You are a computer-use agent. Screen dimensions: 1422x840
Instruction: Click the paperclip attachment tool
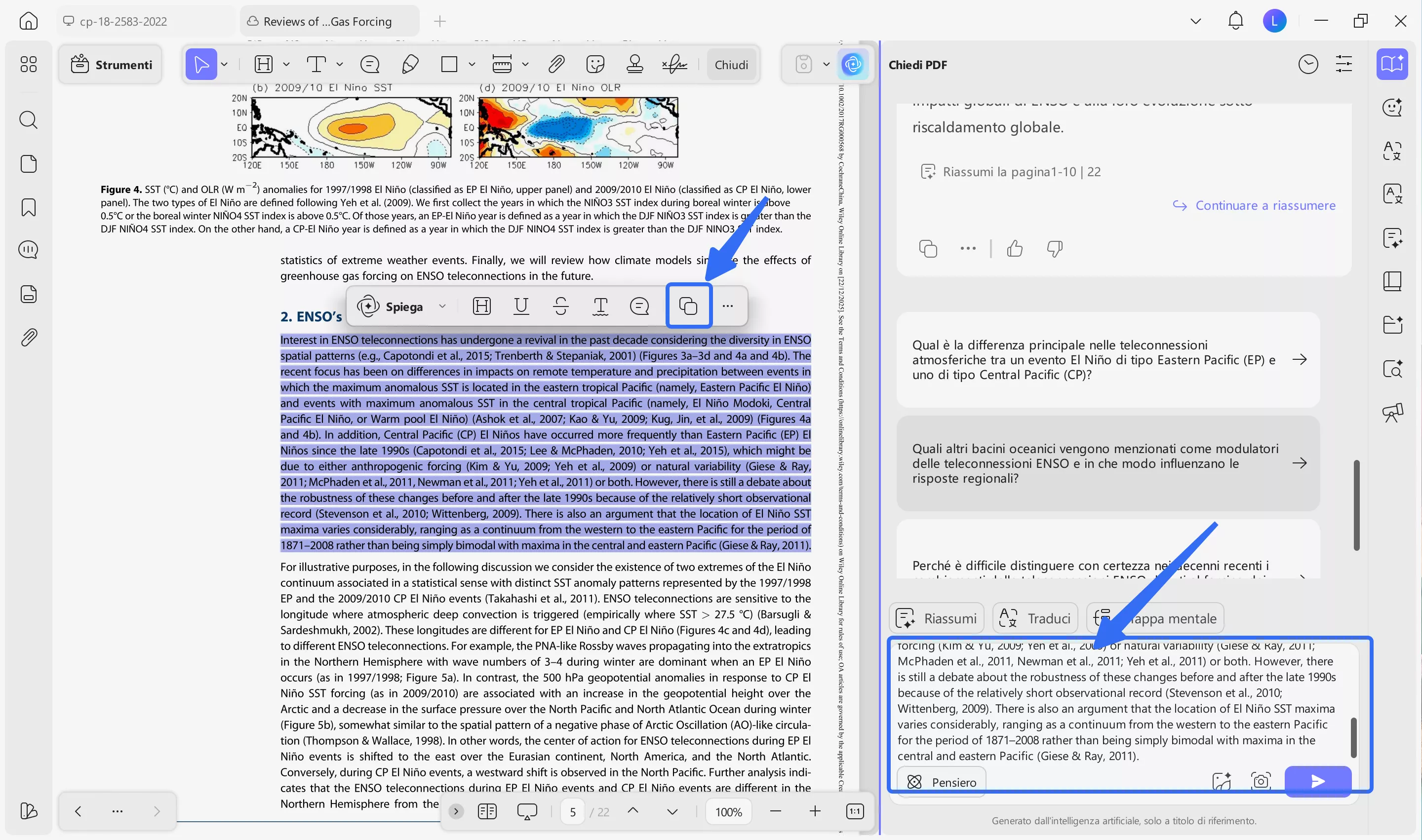click(x=556, y=63)
